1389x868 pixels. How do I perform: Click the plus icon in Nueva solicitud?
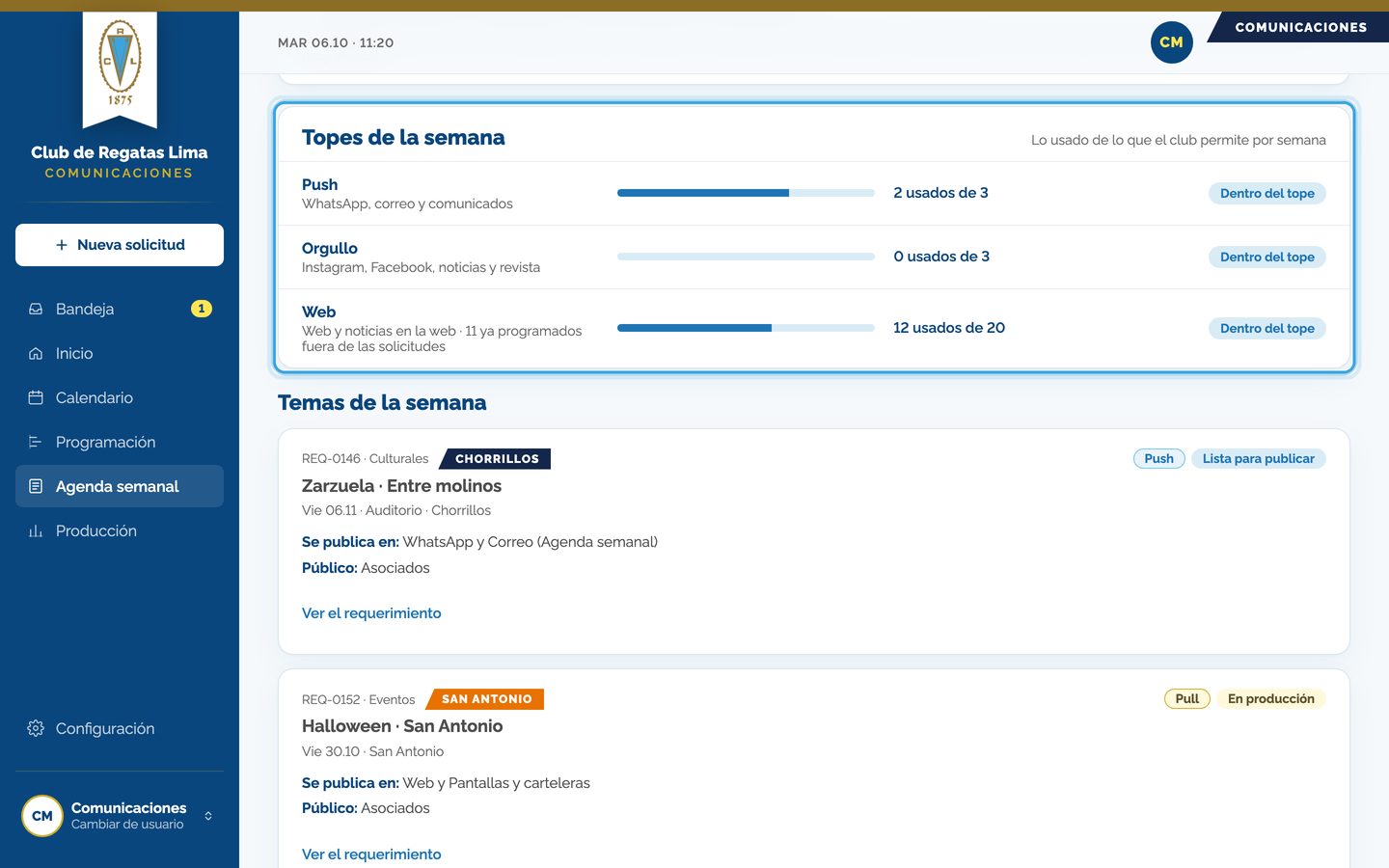62,245
